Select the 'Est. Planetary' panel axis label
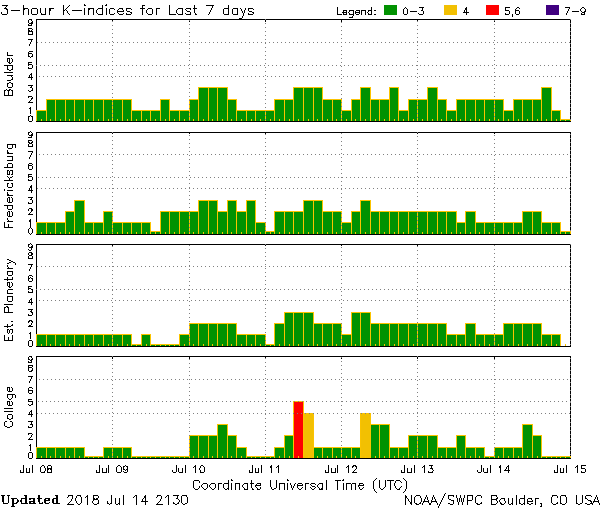Viewport: 600px width, 510px height. tap(9, 300)
